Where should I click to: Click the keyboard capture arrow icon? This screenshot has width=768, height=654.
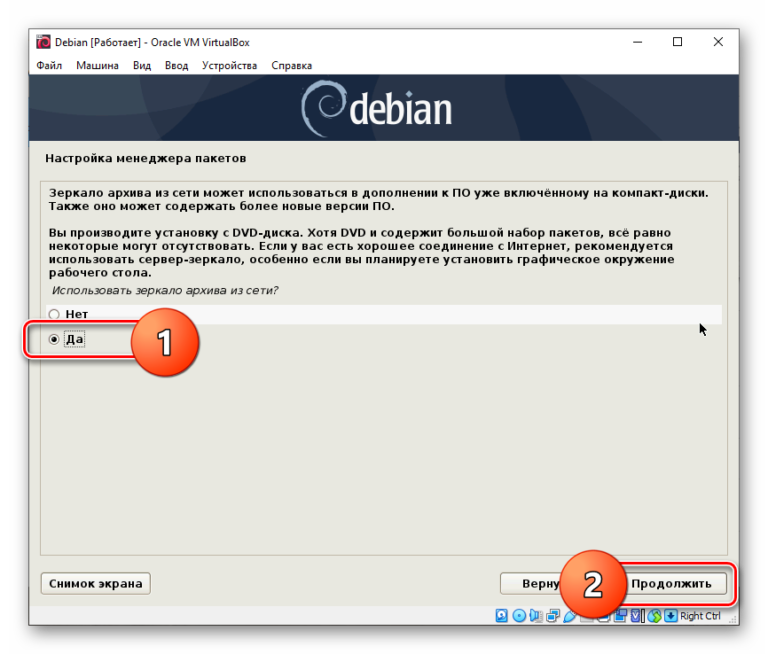671,615
